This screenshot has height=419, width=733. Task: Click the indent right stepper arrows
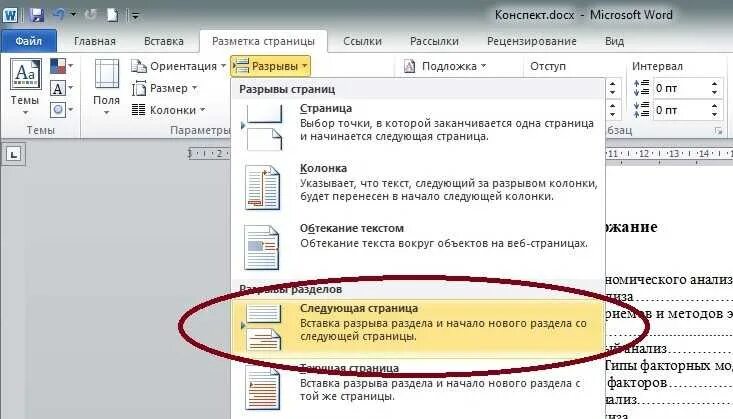coord(612,110)
